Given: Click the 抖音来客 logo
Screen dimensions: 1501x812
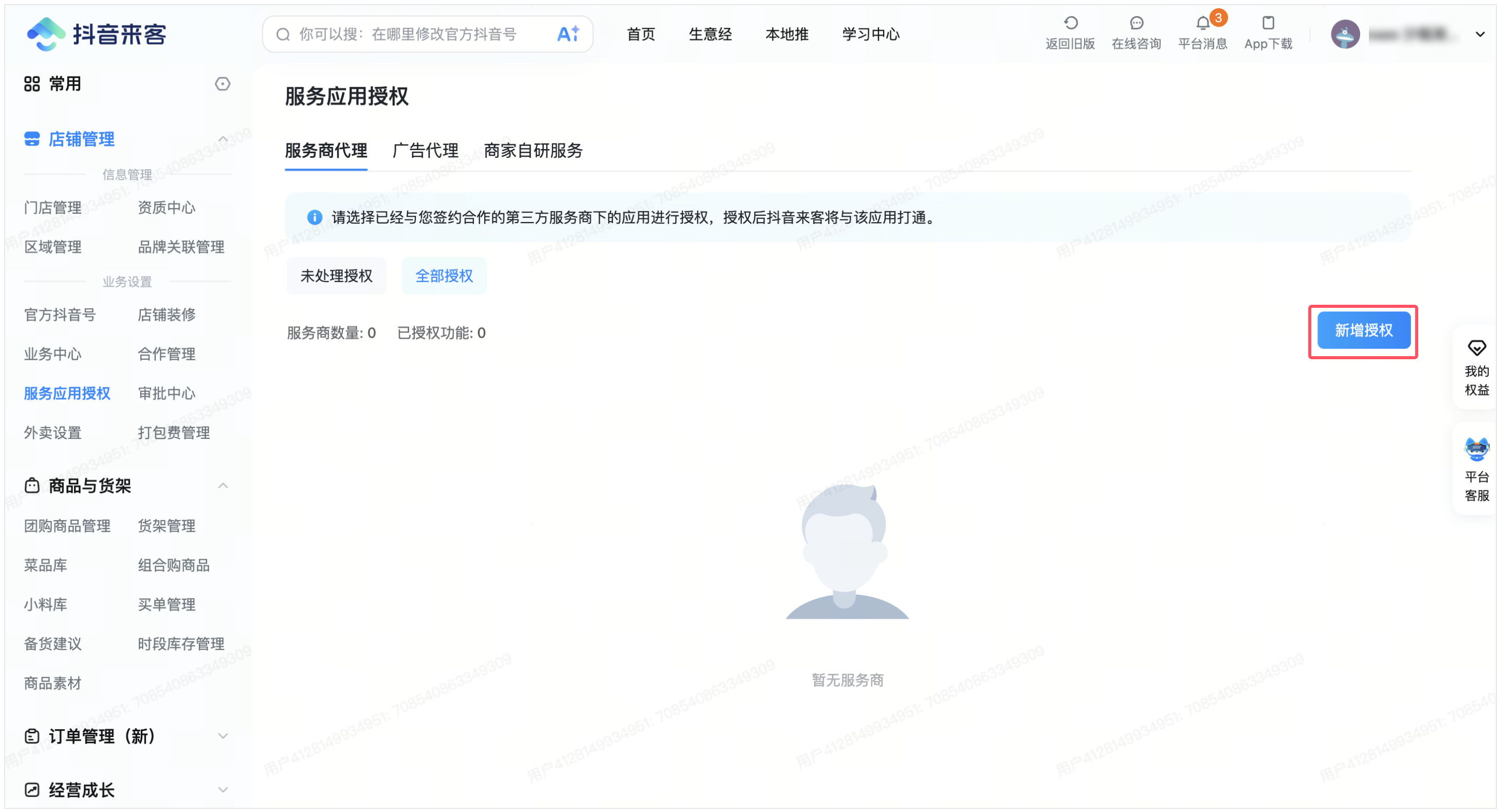Looking at the screenshot, I should [x=96, y=34].
